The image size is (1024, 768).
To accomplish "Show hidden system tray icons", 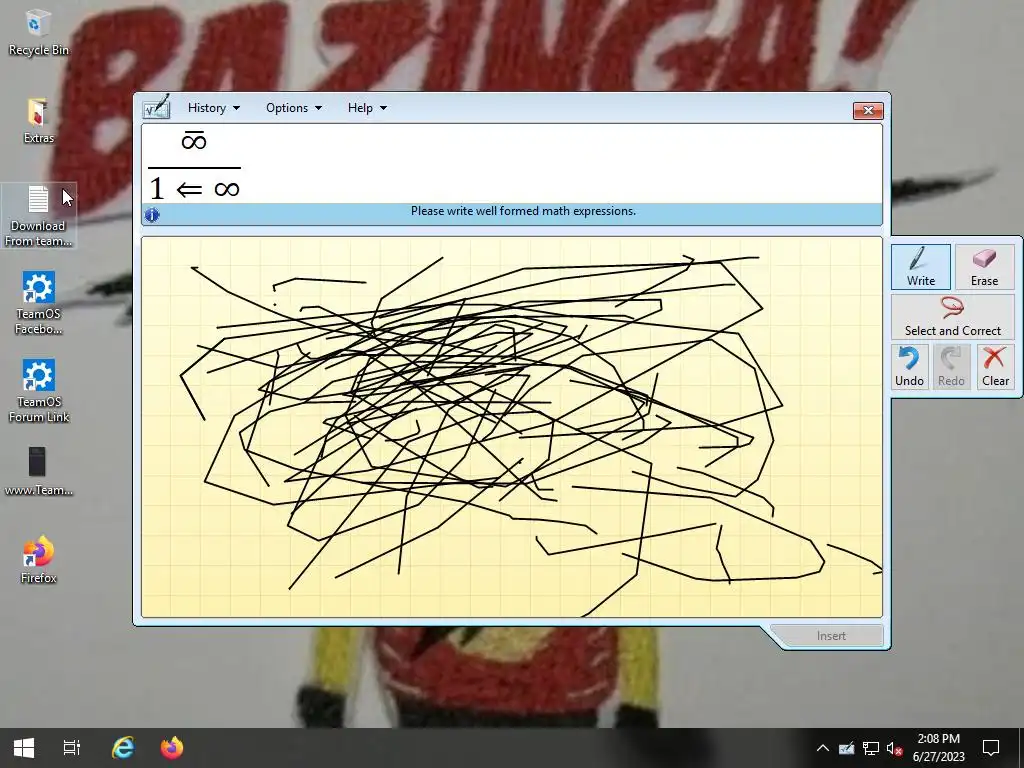I will point(823,748).
